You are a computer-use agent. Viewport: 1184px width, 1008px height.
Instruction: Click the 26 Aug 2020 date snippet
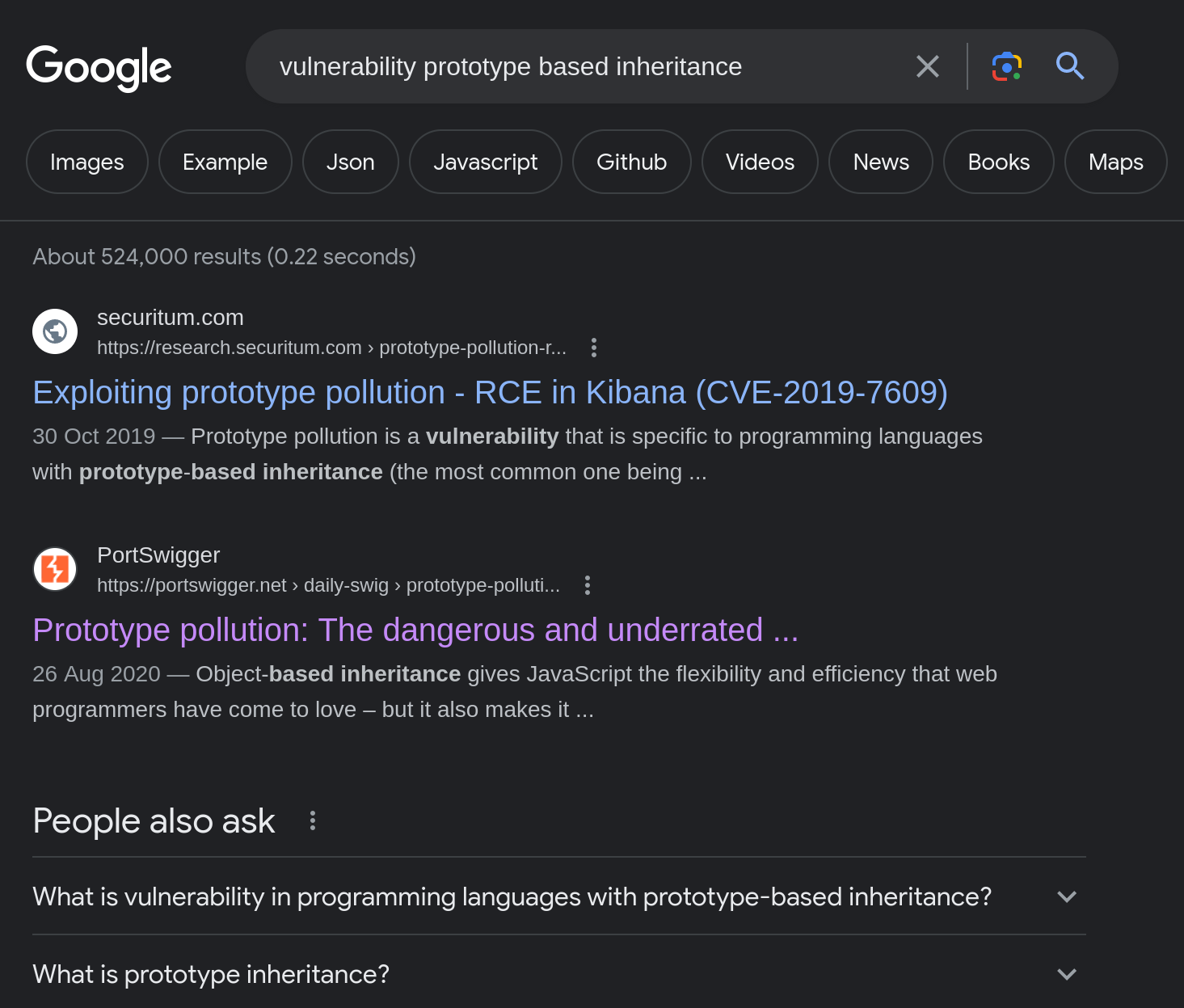pos(96,674)
